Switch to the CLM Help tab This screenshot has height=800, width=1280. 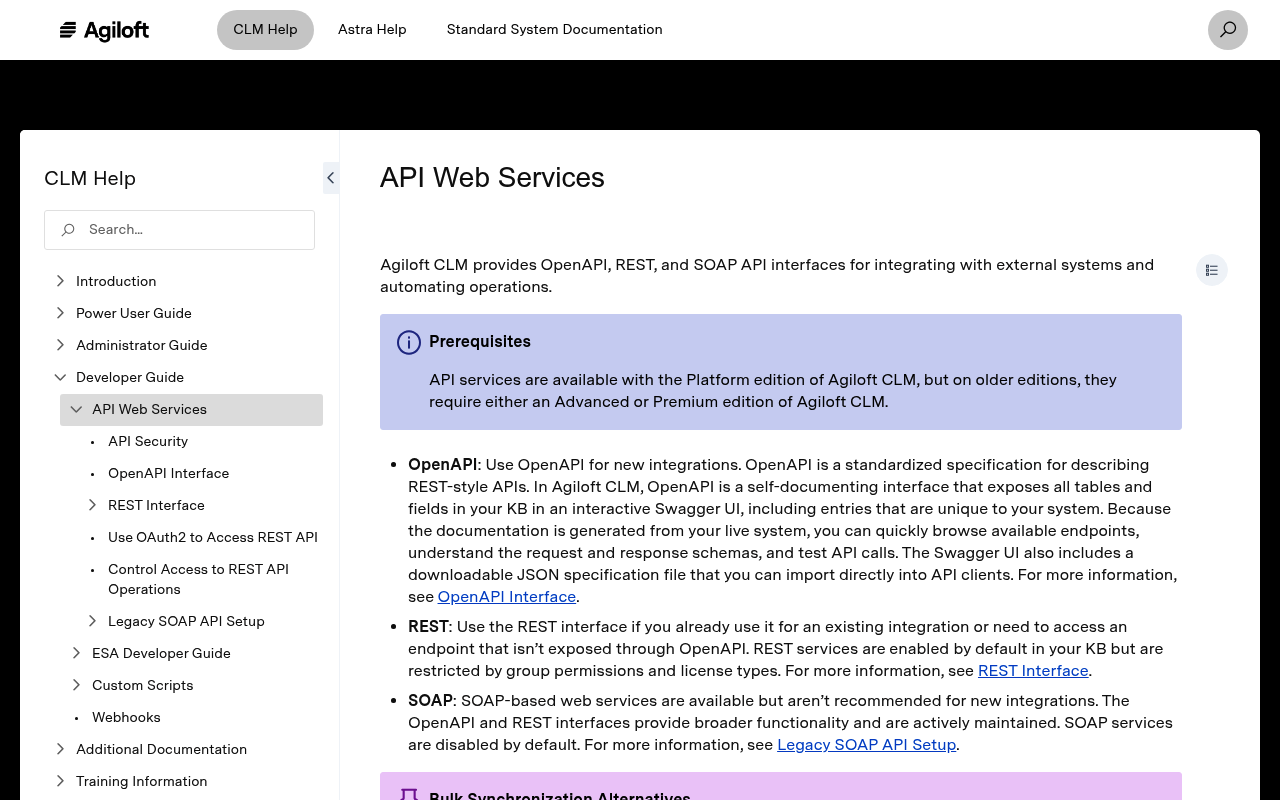[x=265, y=30]
